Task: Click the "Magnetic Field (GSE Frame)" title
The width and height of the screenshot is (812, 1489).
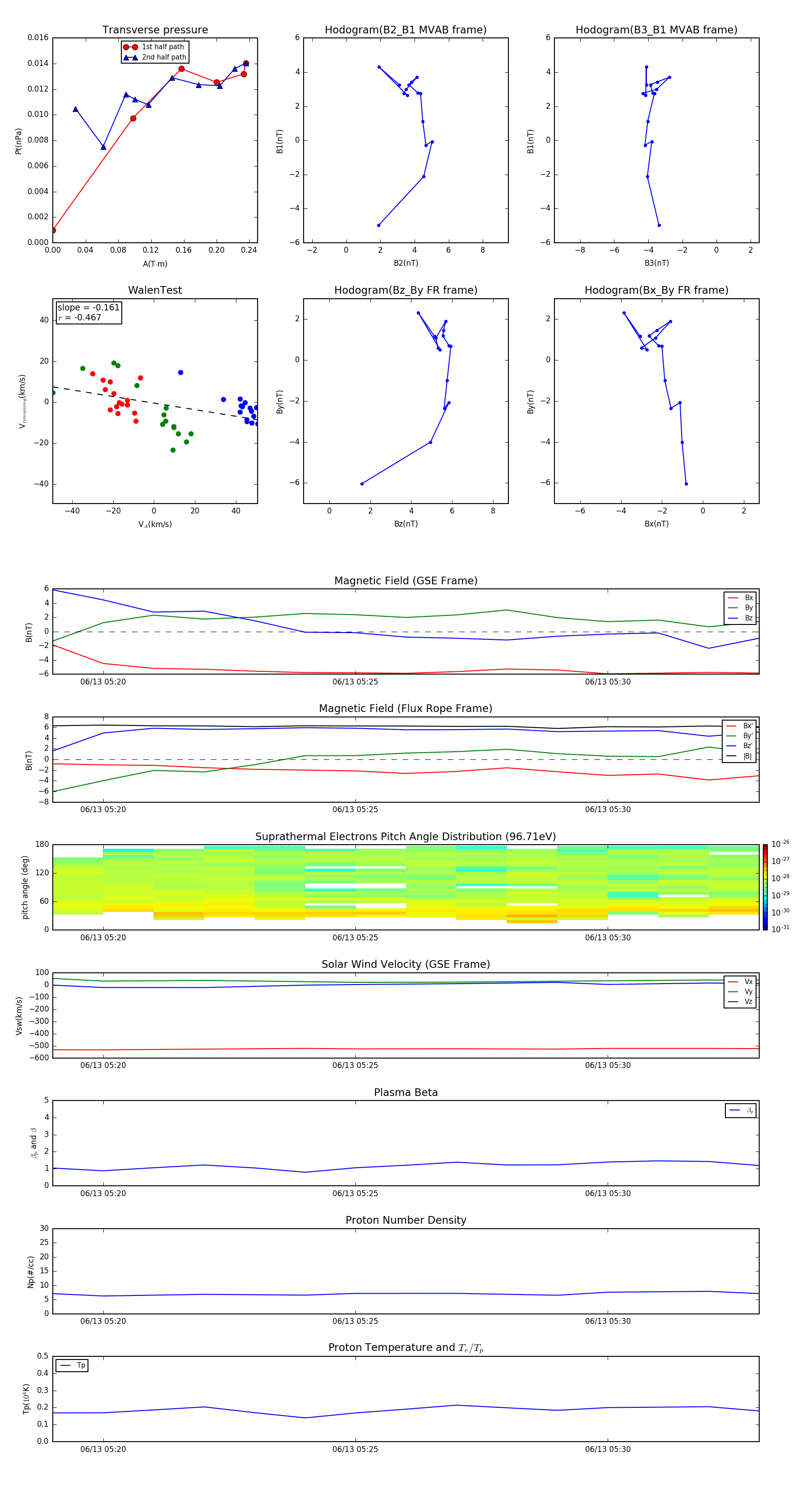Action: pos(406,581)
